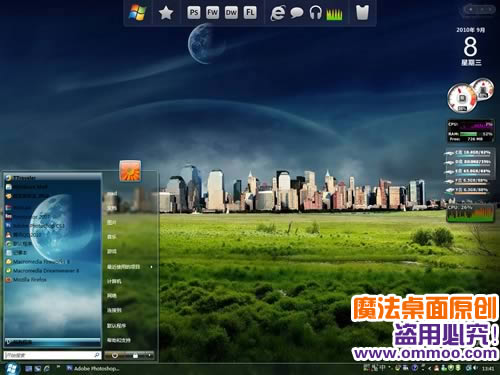The image size is (500, 375).
Task: Launch Photoshop from the PS dock icon
Action: click(194, 13)
